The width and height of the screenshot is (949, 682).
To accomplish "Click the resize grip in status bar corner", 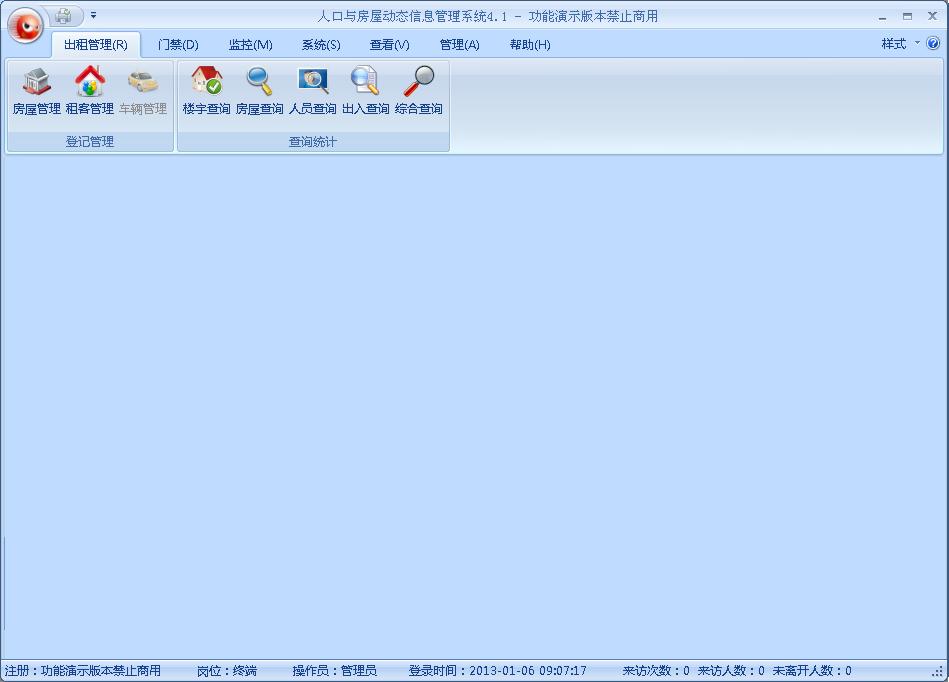I will tap(938, 672).
